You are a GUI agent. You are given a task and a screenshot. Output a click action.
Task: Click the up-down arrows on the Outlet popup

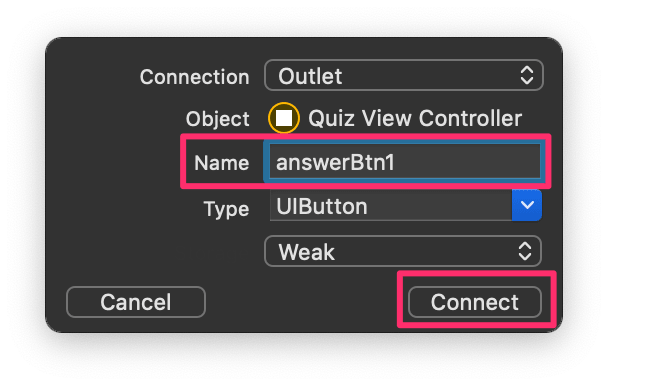[526, 75]
